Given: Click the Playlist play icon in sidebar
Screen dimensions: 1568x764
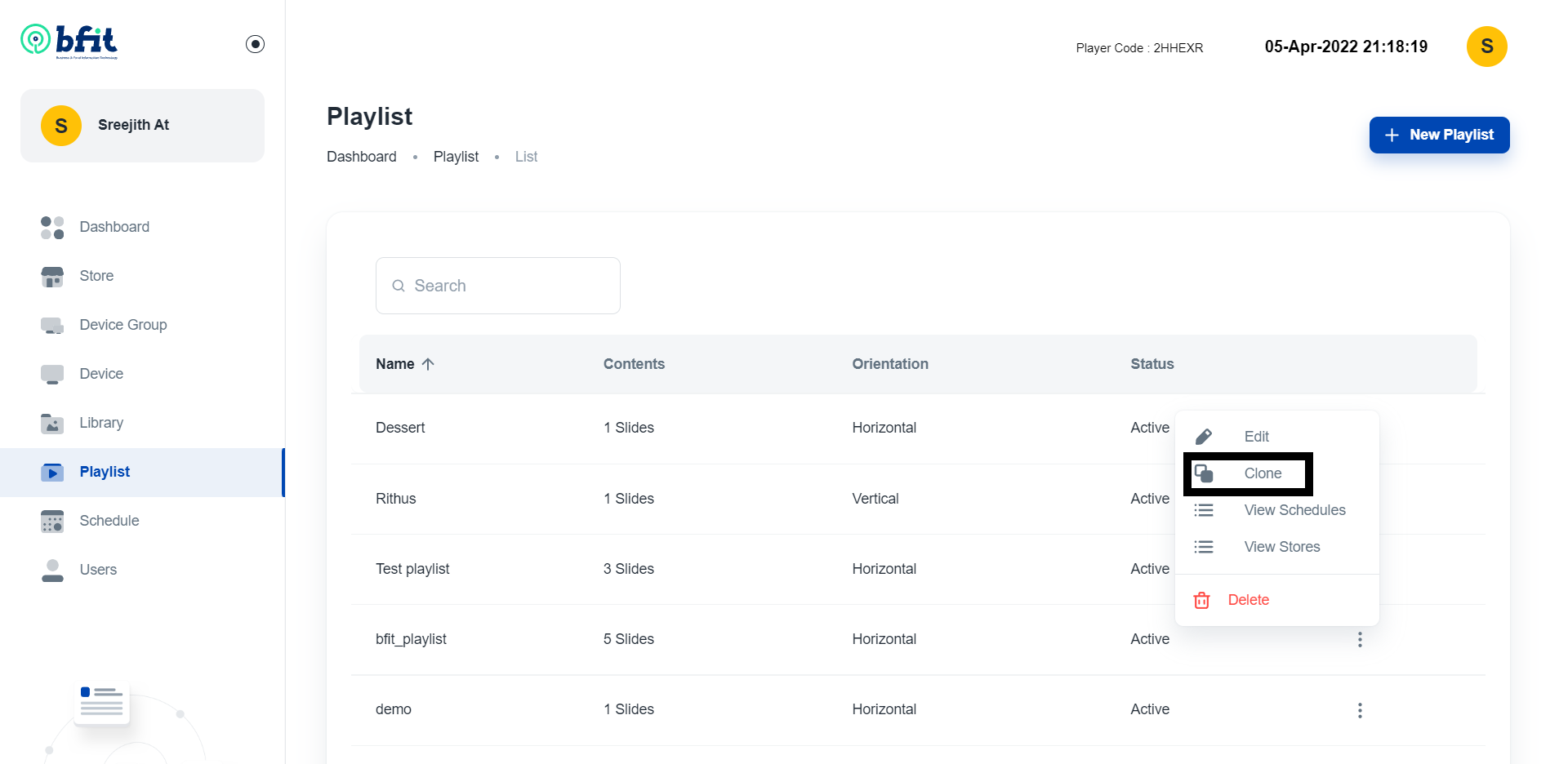Looking at the screenshot, I should point(52,472).
